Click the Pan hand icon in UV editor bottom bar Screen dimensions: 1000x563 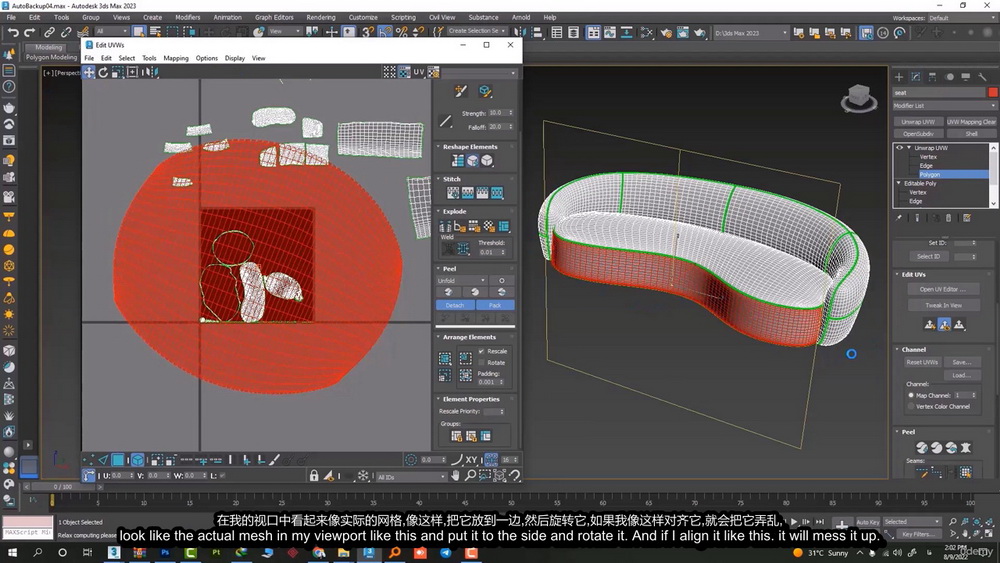tap(455, 476)
